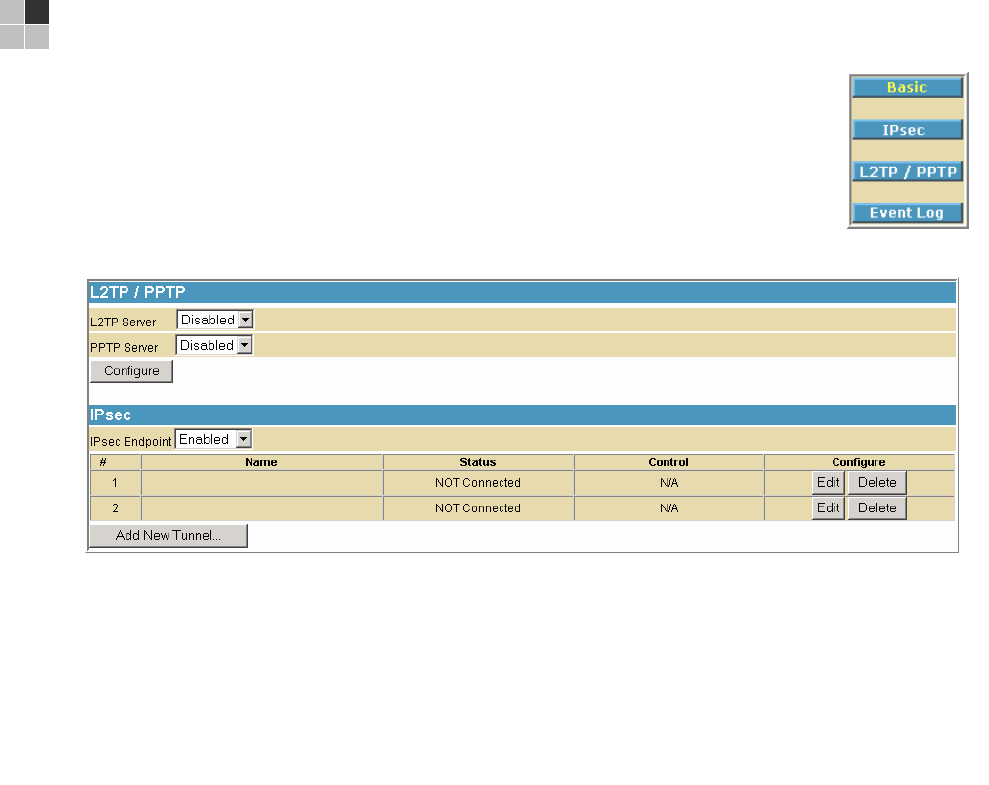Expand the L2TP Server dropdown
Image resolution: width=989 pixels, height=785 pixels.
tap(214, 320)
